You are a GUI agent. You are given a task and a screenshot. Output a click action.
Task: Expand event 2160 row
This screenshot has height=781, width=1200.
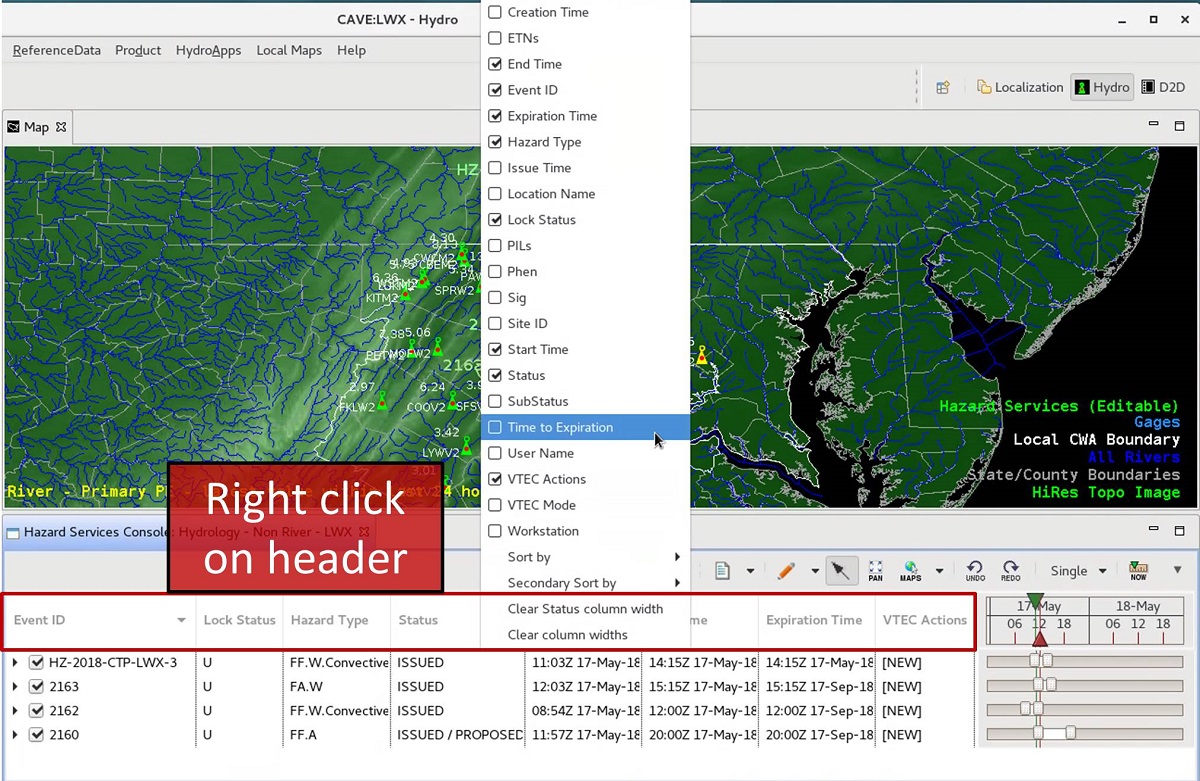pyautogui.click(x=15, y=734)
